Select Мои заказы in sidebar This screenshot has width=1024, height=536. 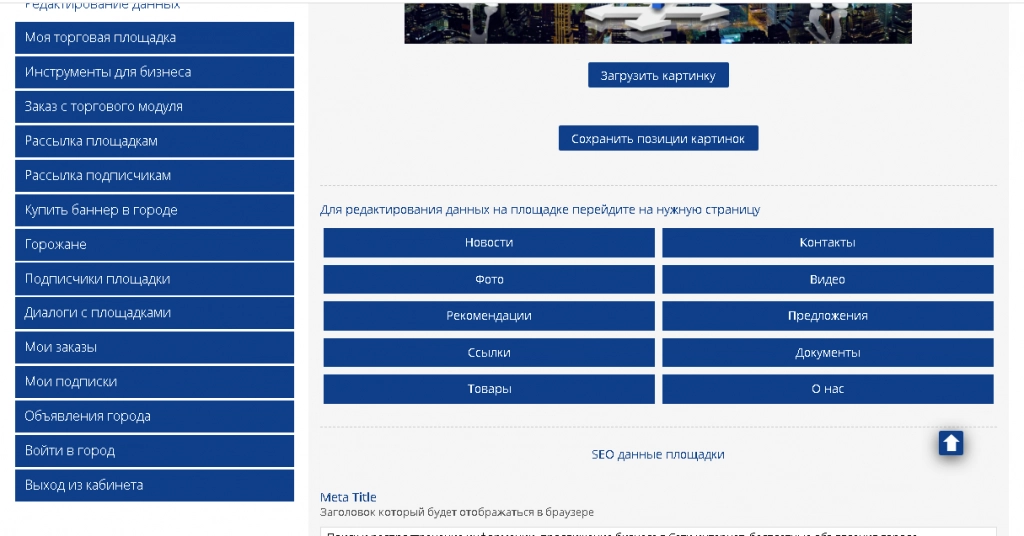pyautogui.click(x=154, y=348)
